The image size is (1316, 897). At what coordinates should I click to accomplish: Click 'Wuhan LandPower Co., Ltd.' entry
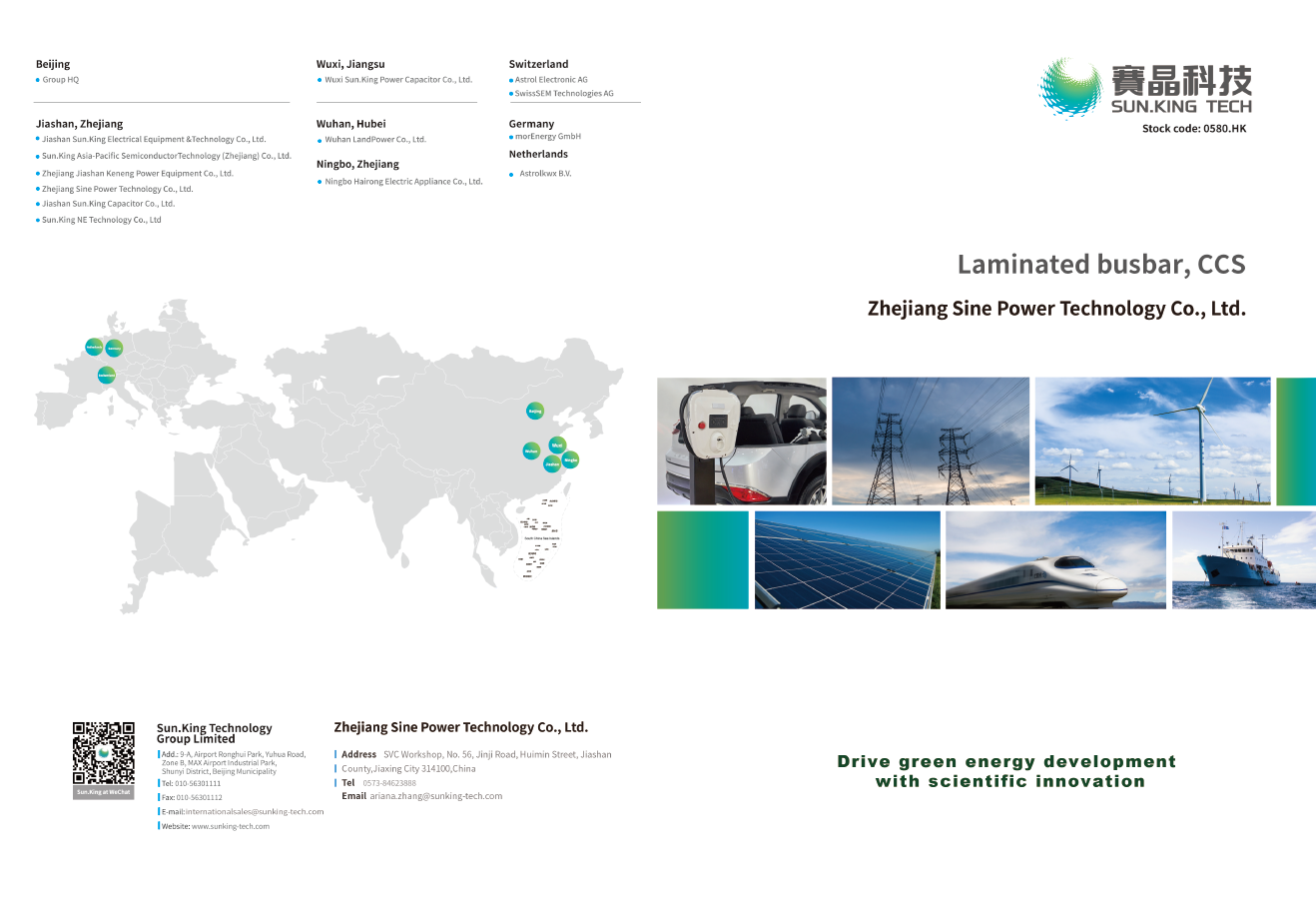375,140
